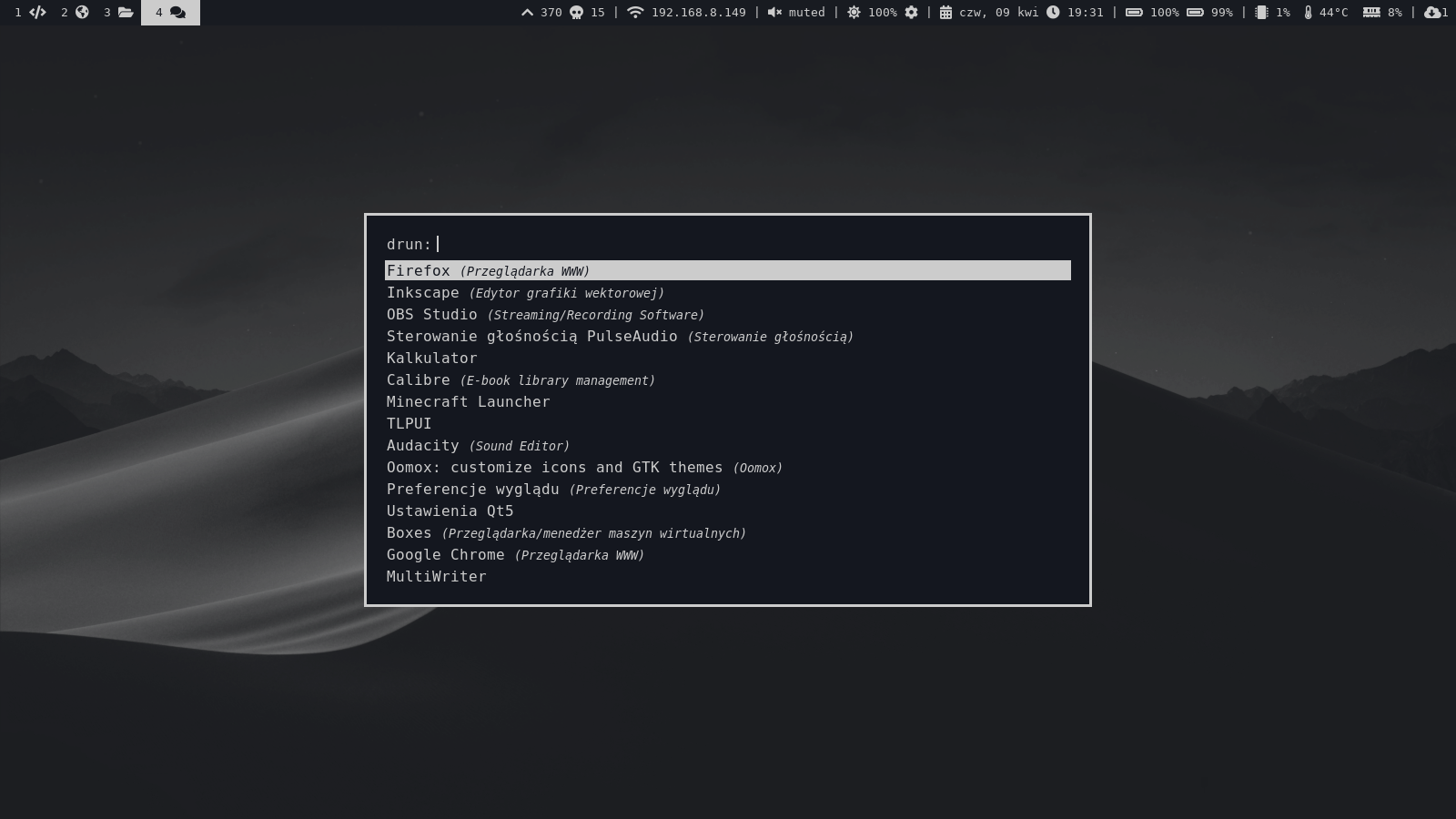
Task: Click the calendar icon beside czw, 09 kwi
Action: (945, 13)
